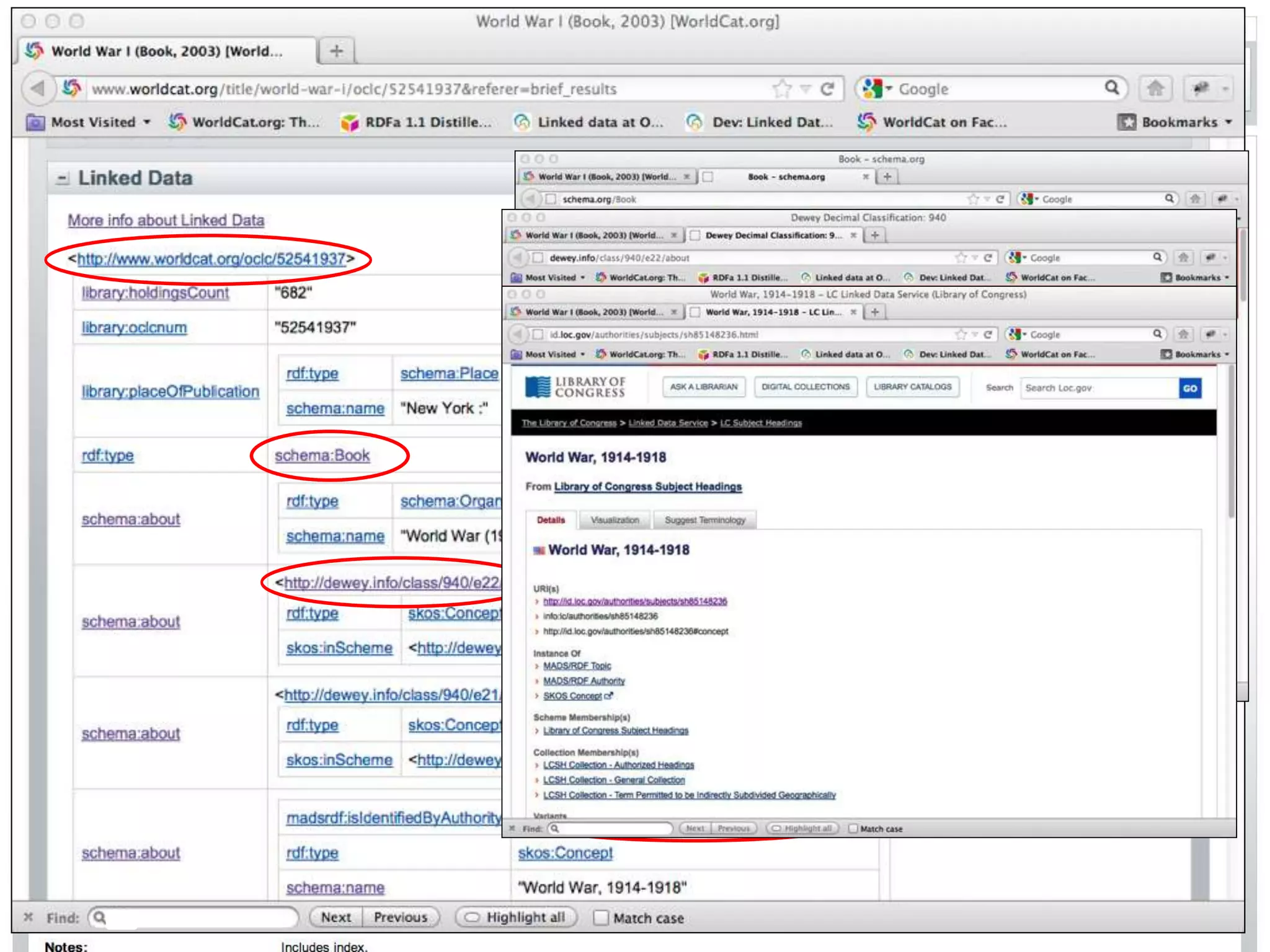1270x952 pixels.
Task: Enable Match case in Library of Congress window
Action: pos(853,829)
